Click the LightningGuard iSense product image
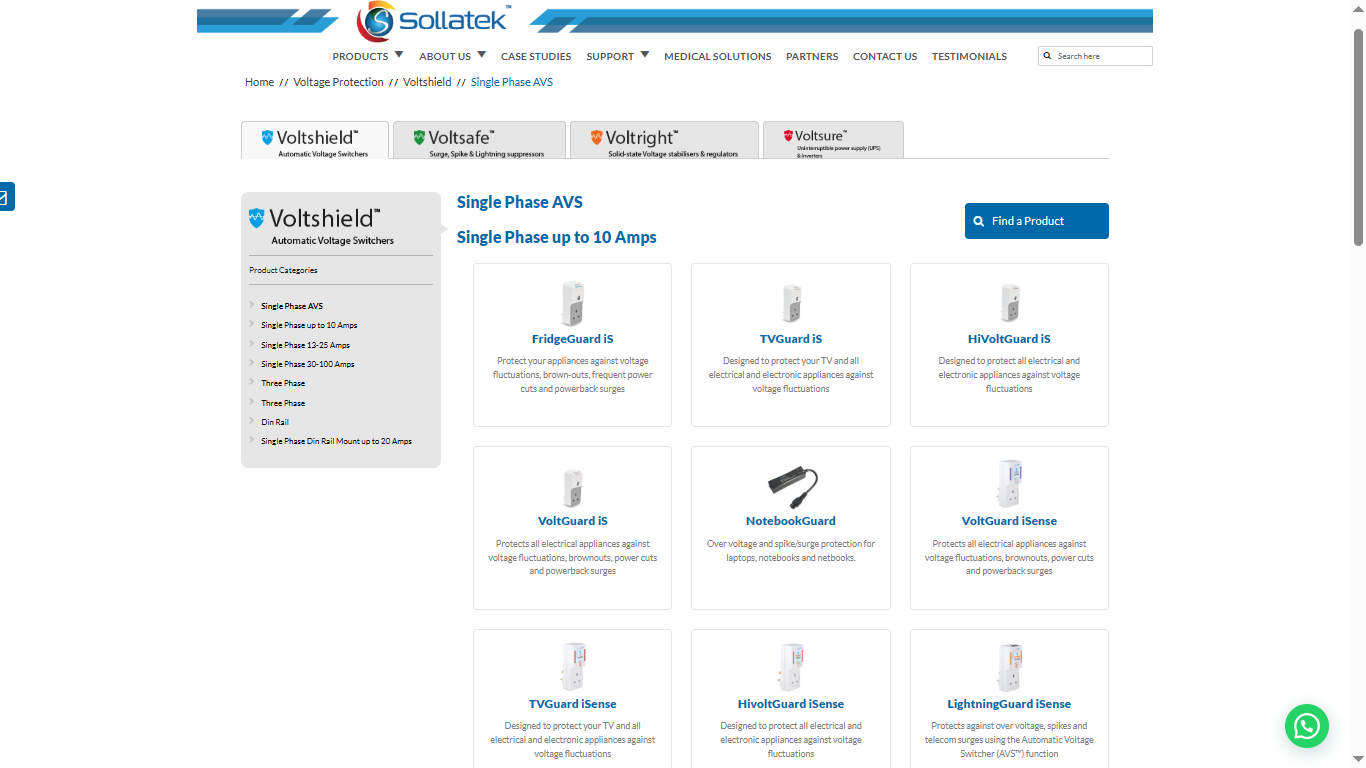 [x=1008, y=668]
